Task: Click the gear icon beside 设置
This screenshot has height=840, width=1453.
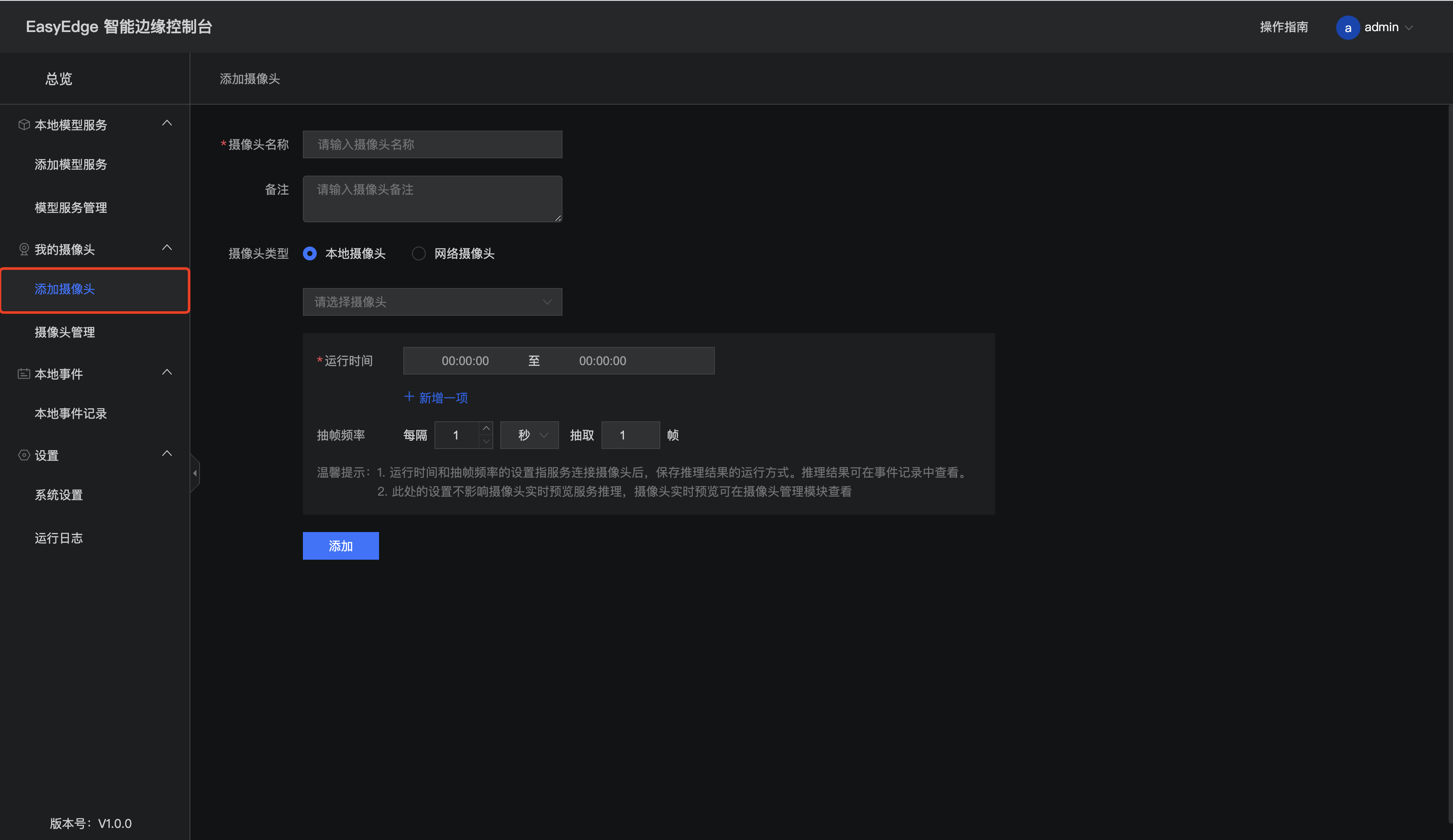Action: (x=24, y=455)
